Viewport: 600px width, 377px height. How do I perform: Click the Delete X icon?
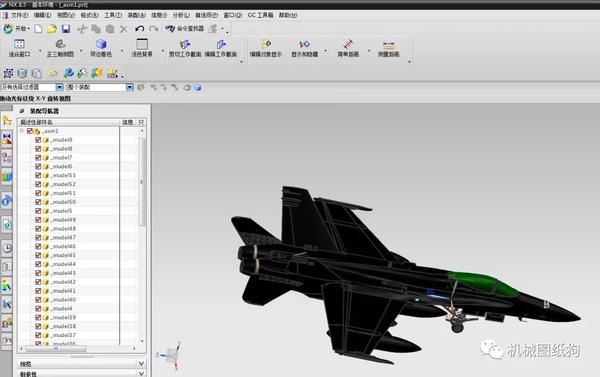[x=124, y=29]
